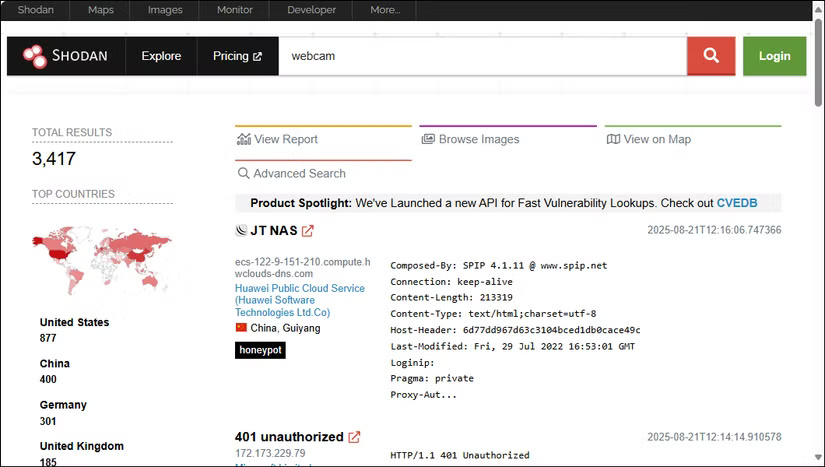The height and width of the screenshot is (467, 825).
Task: Open external link icon beside 401 unauthorized
Action: pyautogui.click(x=354, y=437)
